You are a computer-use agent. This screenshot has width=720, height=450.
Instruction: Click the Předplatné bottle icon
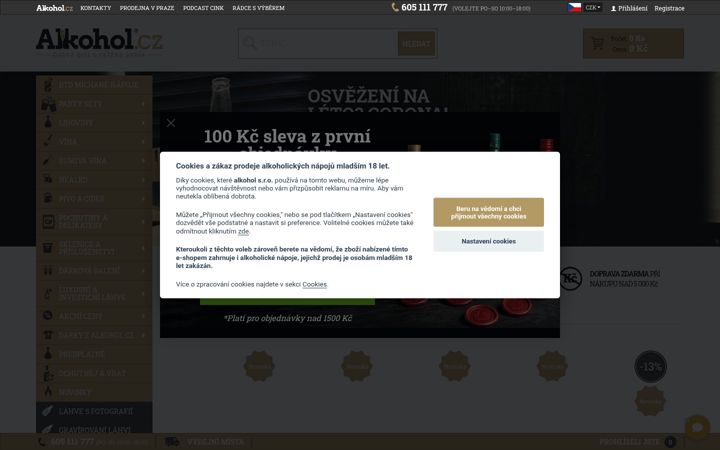tap(48, 354)
